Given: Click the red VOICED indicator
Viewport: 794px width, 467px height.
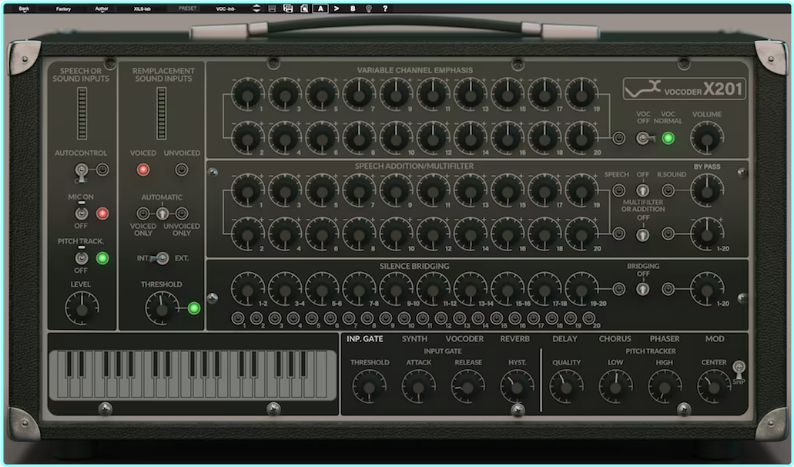Looking at the screenshot, I should pos(143,170).
